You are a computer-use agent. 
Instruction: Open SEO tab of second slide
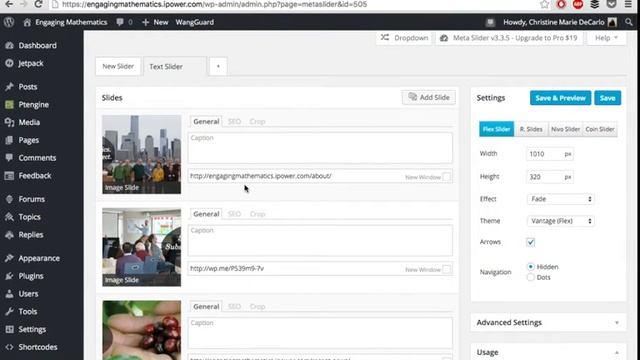(x=234, y=214)
